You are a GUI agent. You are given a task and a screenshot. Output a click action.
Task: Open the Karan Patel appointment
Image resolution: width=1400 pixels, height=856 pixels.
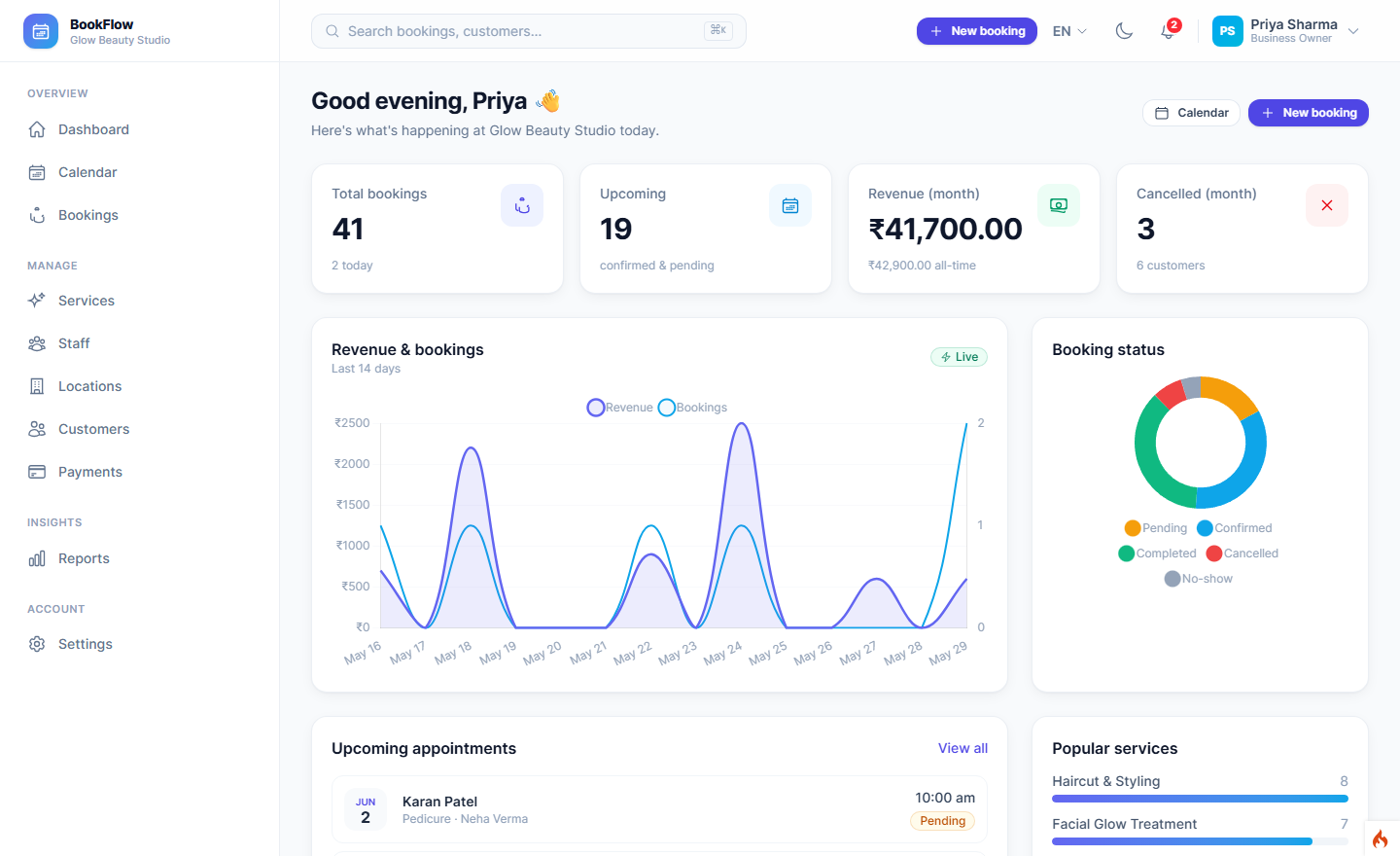pos(659,809)
